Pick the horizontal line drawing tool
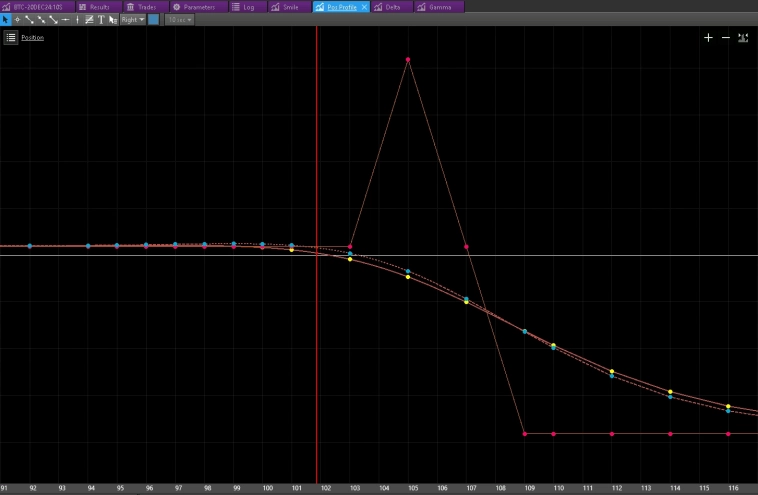 coord(65,19)
